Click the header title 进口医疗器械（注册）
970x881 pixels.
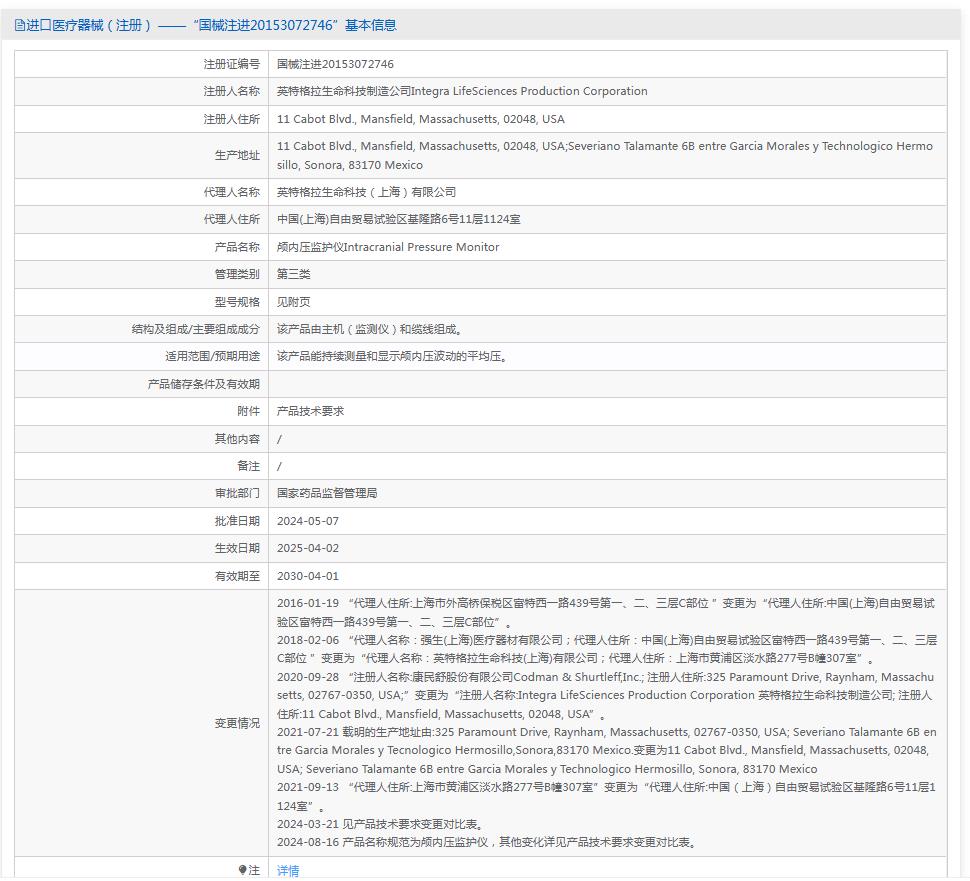[88, 25]
